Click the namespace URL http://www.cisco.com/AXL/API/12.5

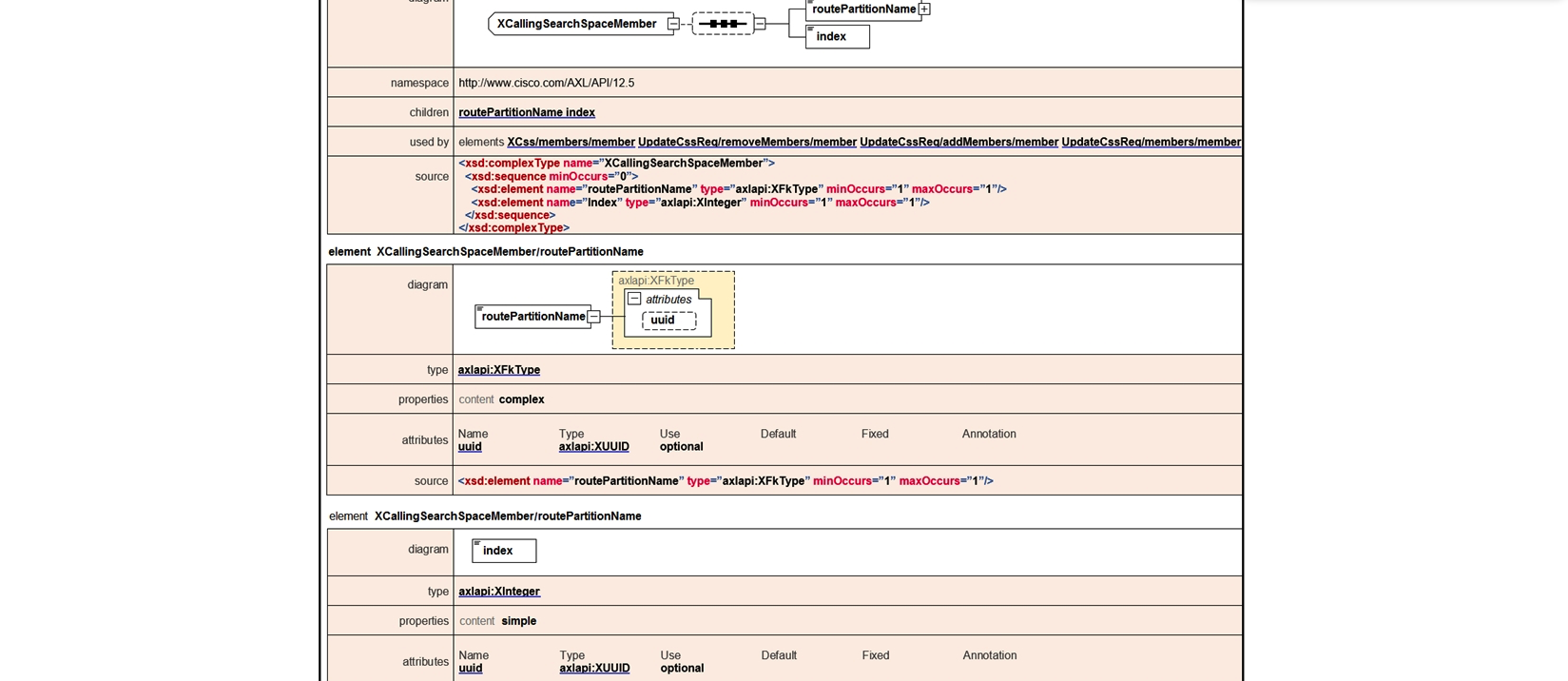pyautogui.click(x=546, y=83)
